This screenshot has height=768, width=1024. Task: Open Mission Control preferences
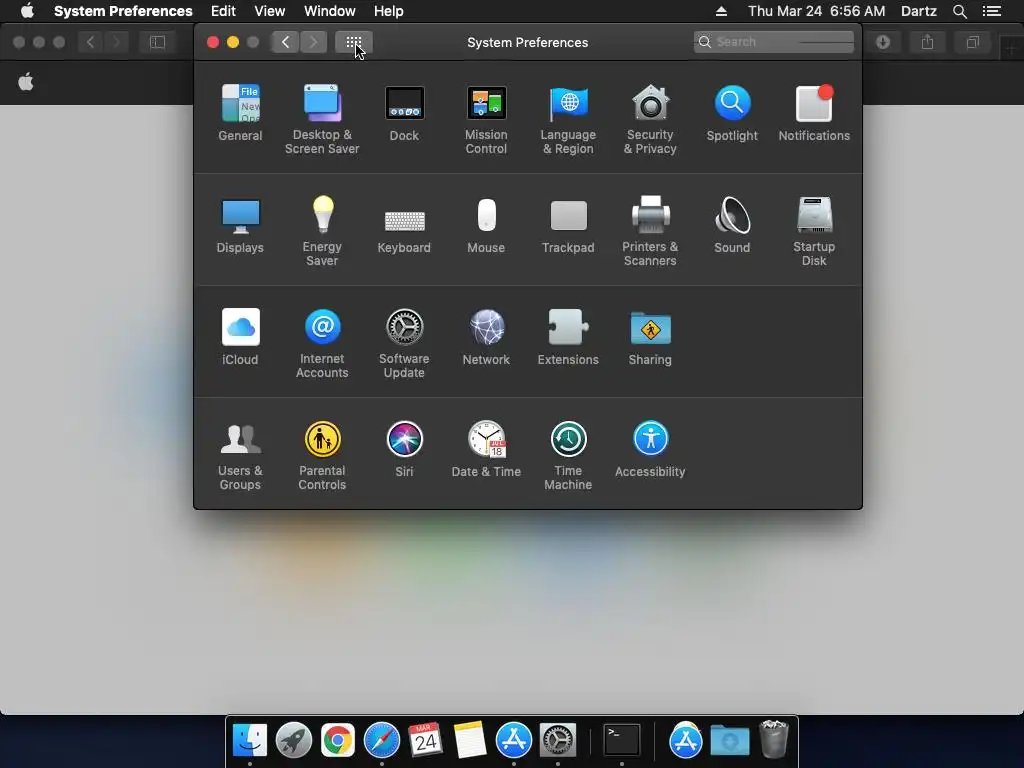pos(486,120)
